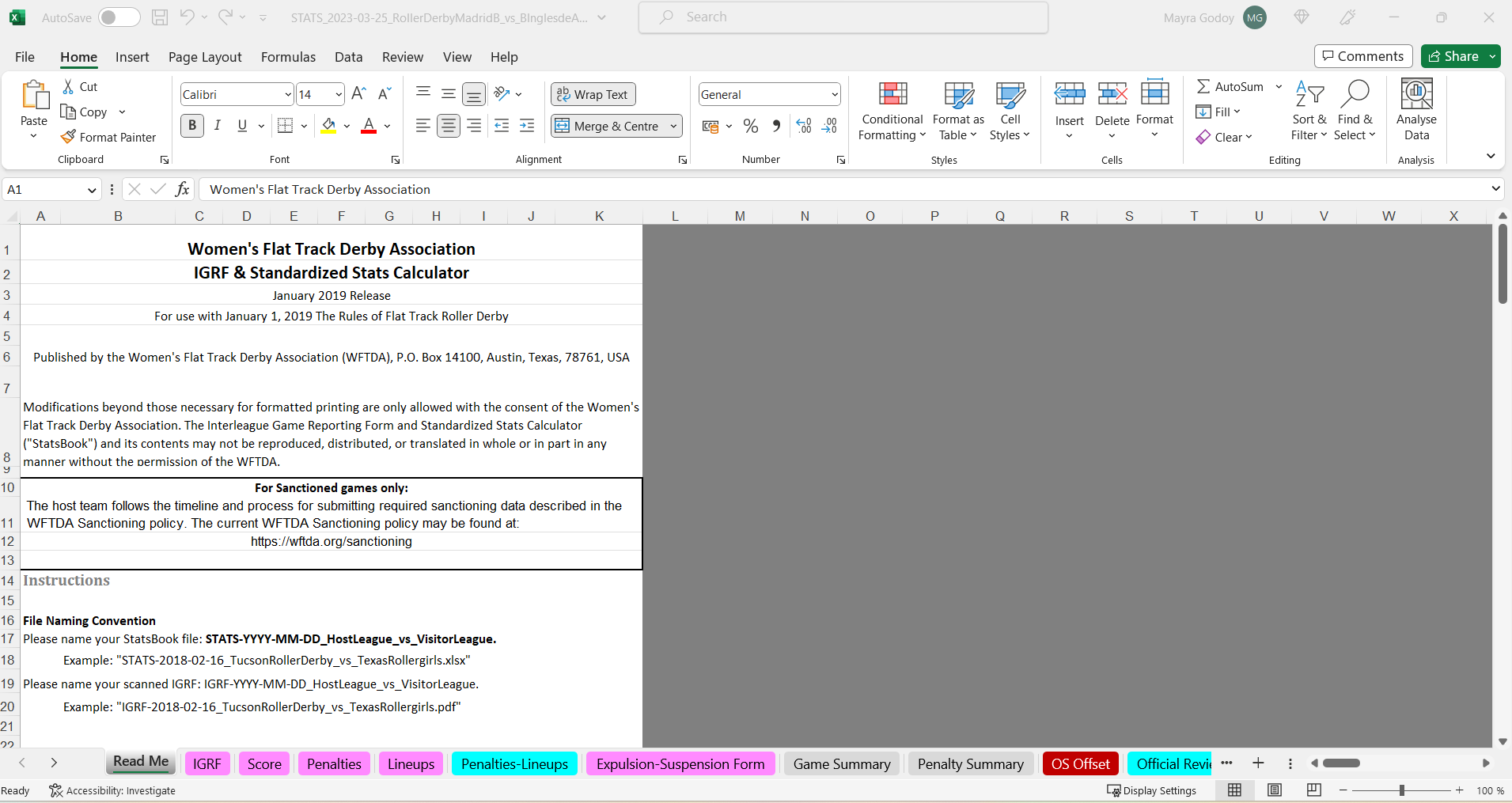Click the Search box
This screenshot has height=803, width=1512.
pyautogui.click(x=843, y=17)
